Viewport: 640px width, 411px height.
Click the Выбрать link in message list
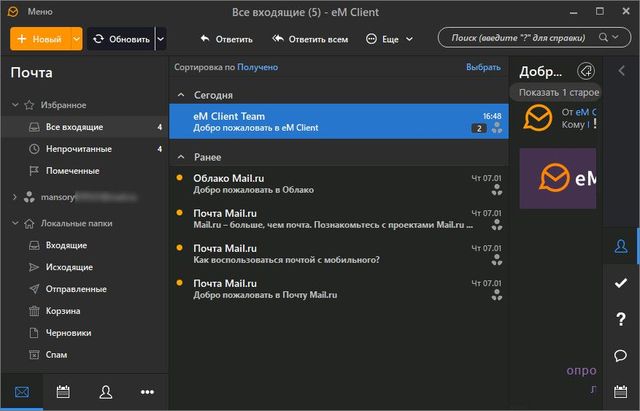(483, 67)
